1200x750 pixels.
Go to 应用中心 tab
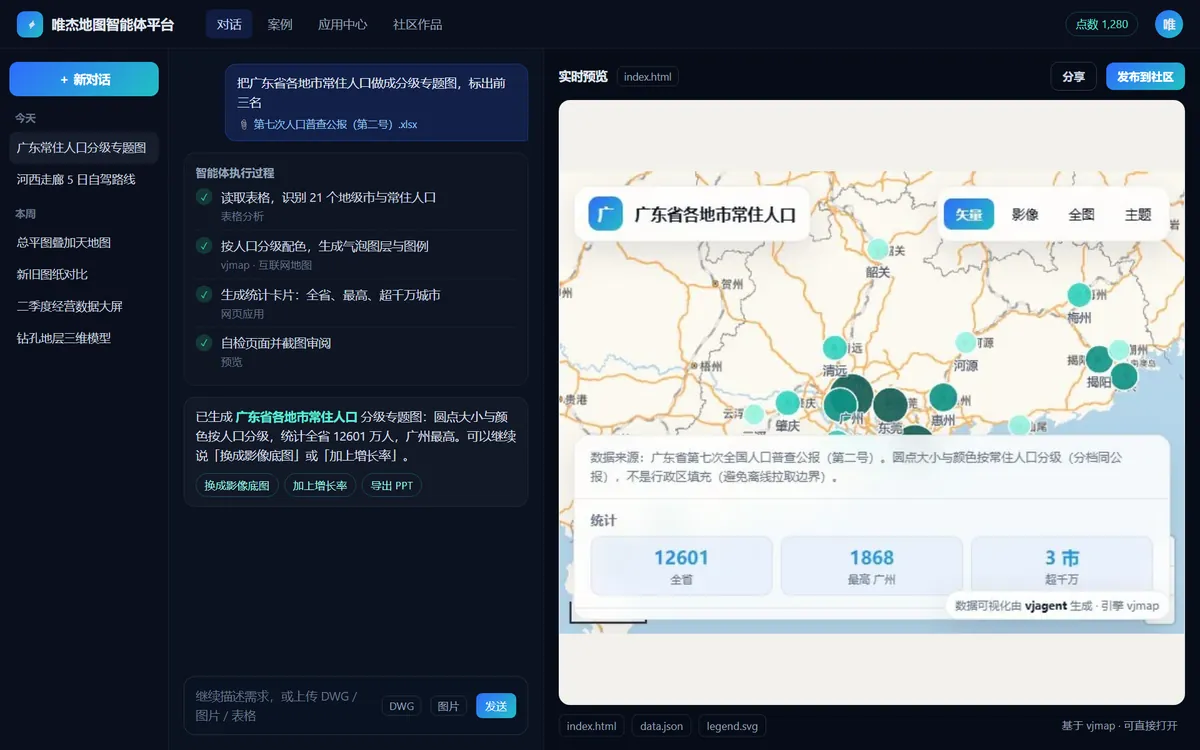pos(343,24)
